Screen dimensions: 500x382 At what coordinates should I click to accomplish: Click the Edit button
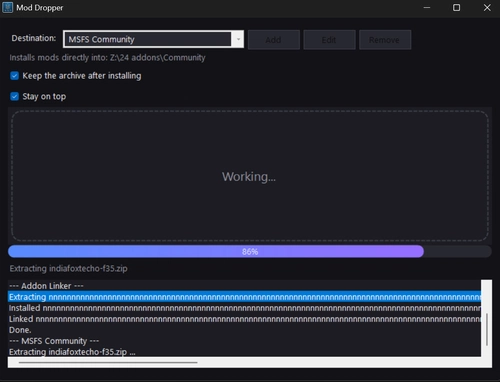click(x=329, y=40)
